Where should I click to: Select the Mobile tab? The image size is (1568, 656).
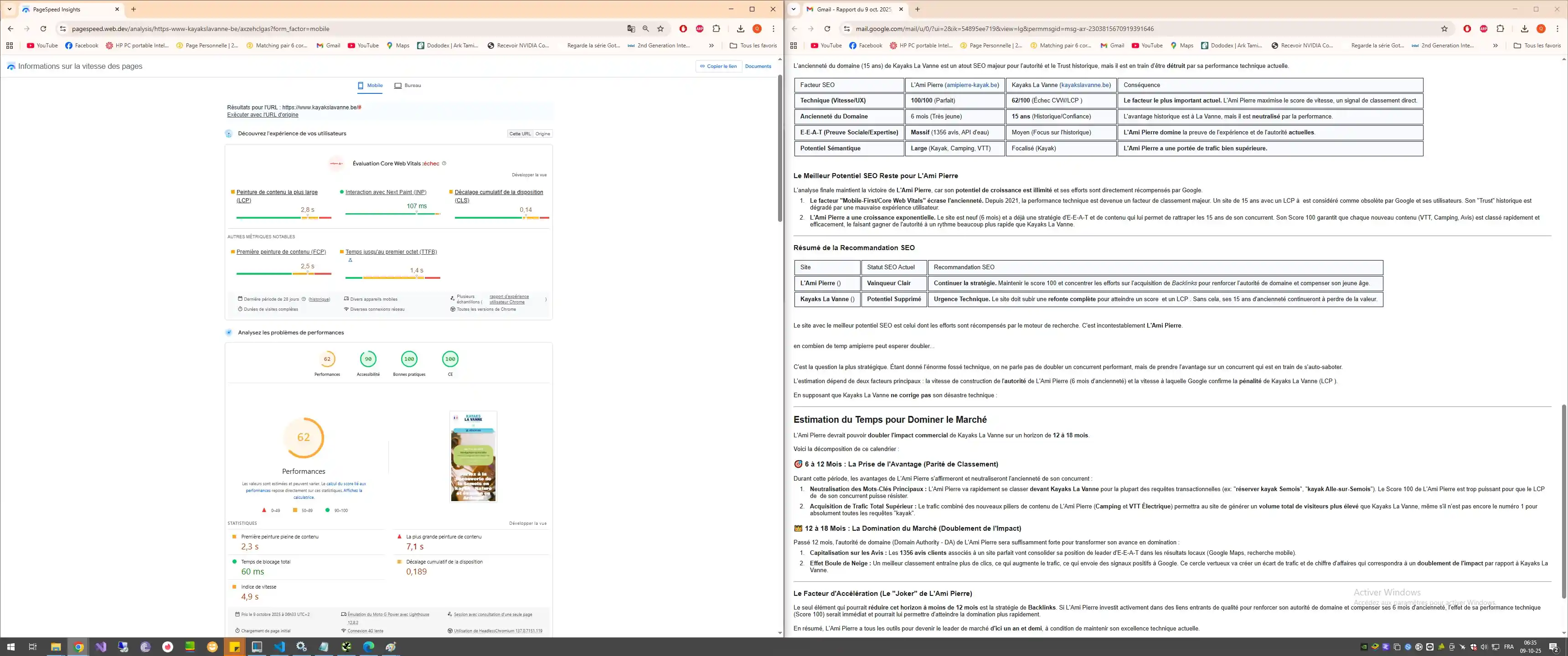[x=370, y=86]
